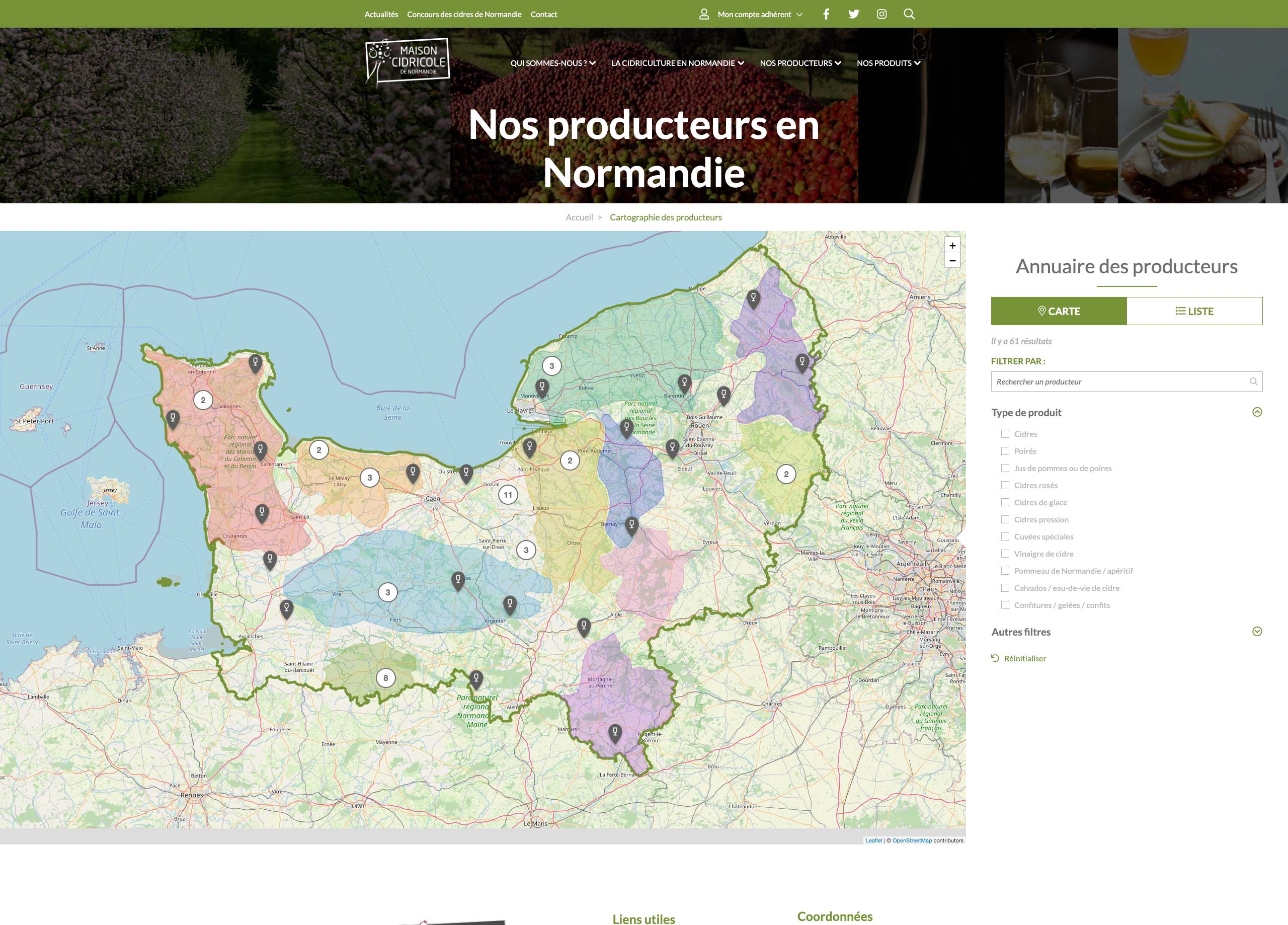Image resolution: width=1288 pixels, height=925 pixels.
Task: Select producer pin near Montivilliers
Action: [x=542, y=388]
